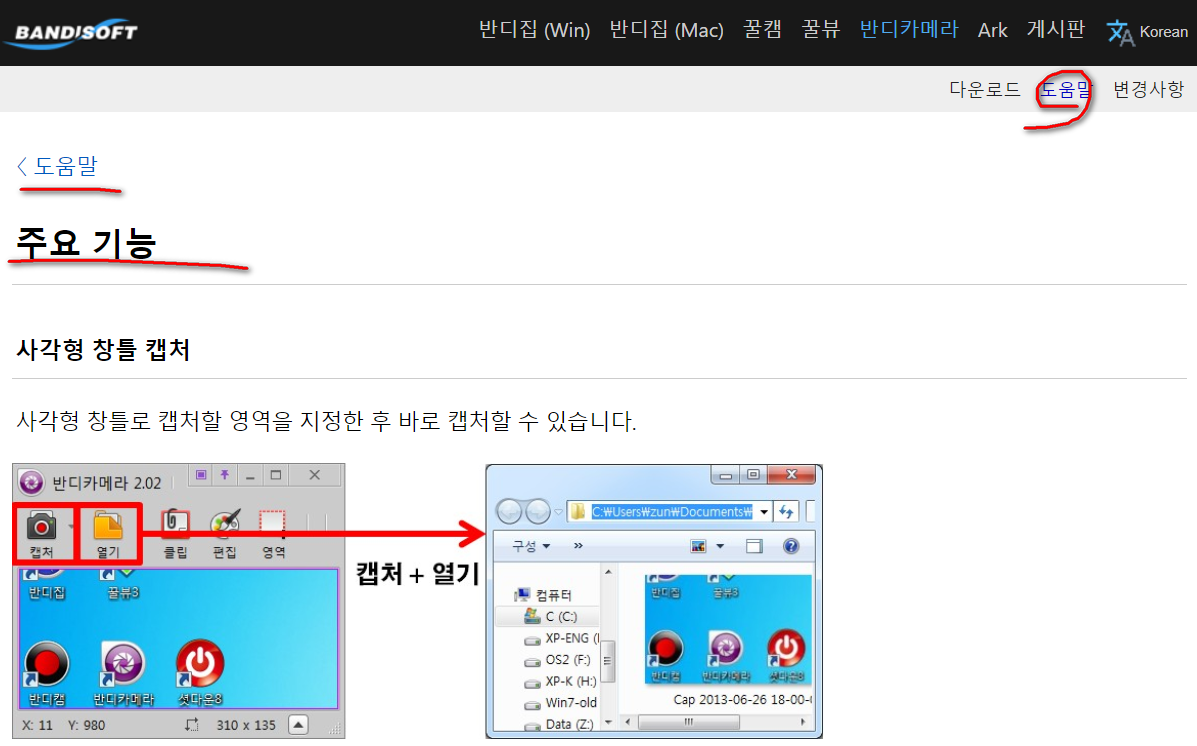Click the blue help question mark icon

[791, 546]
